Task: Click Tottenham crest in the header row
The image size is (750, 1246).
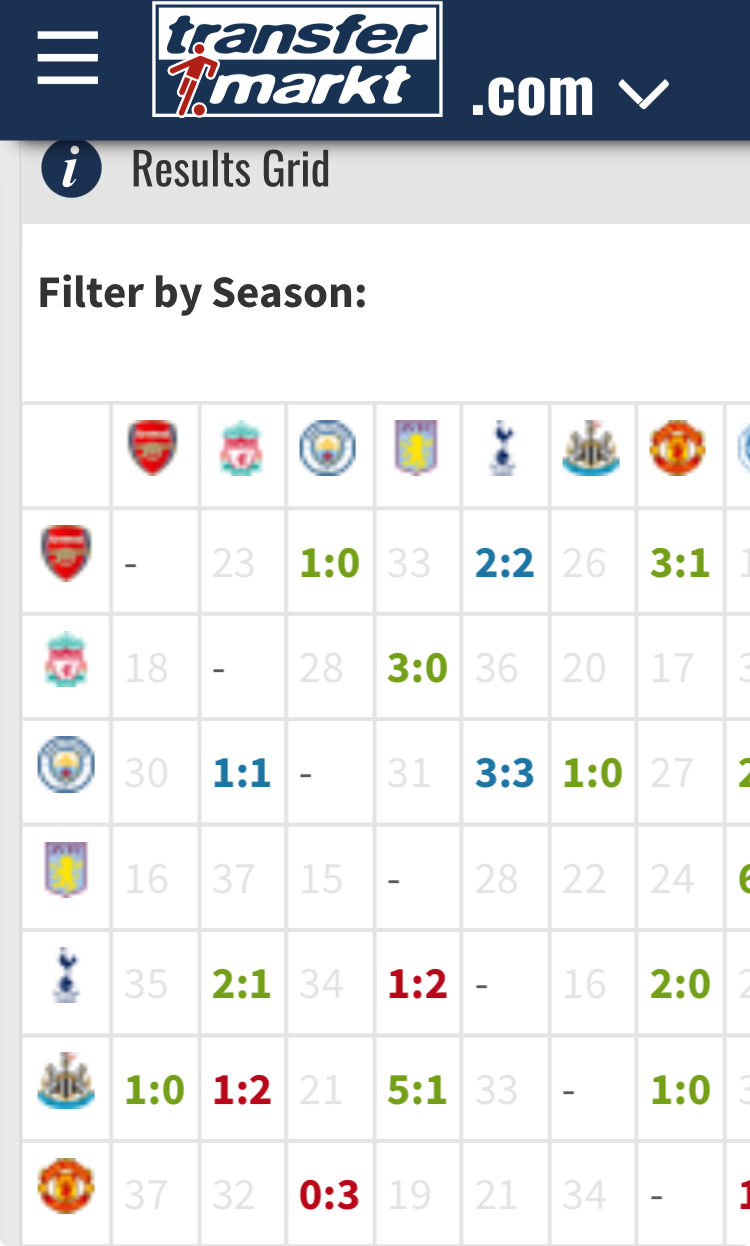Action: click(x=504, y=447)
